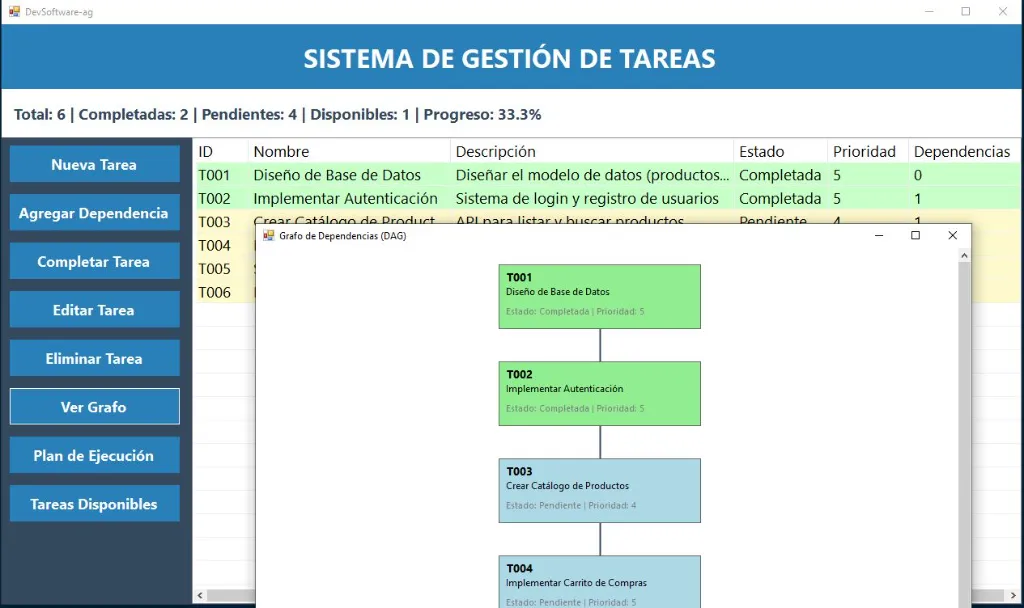
Task: Click the Agregar Dependencia button
Action: [x=94, y=212]
